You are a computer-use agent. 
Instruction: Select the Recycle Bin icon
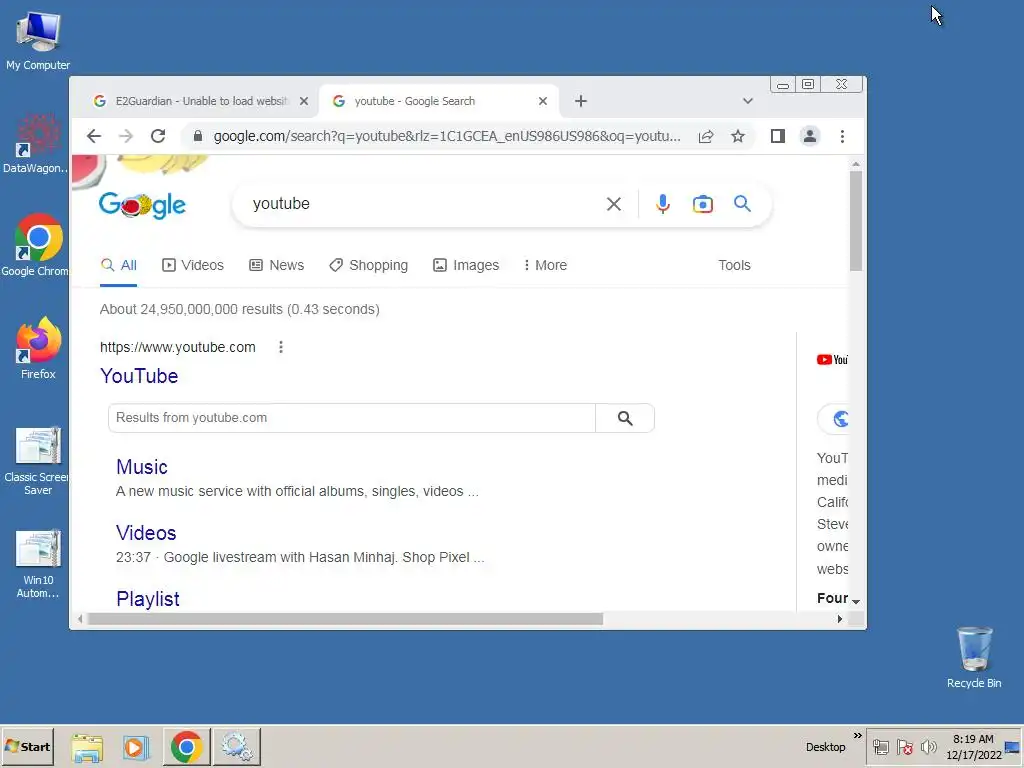[974, 657]
